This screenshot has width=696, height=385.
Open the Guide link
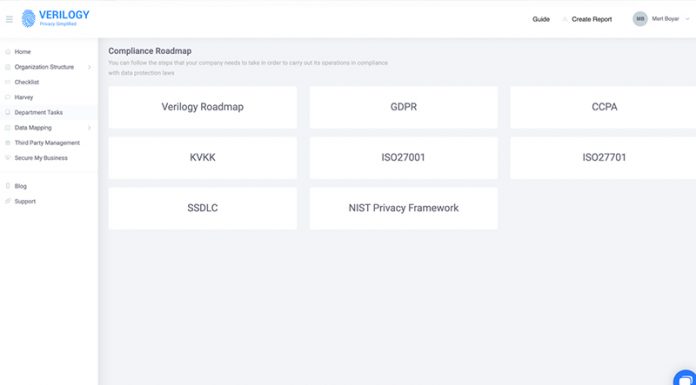click(x=541, y=20)
